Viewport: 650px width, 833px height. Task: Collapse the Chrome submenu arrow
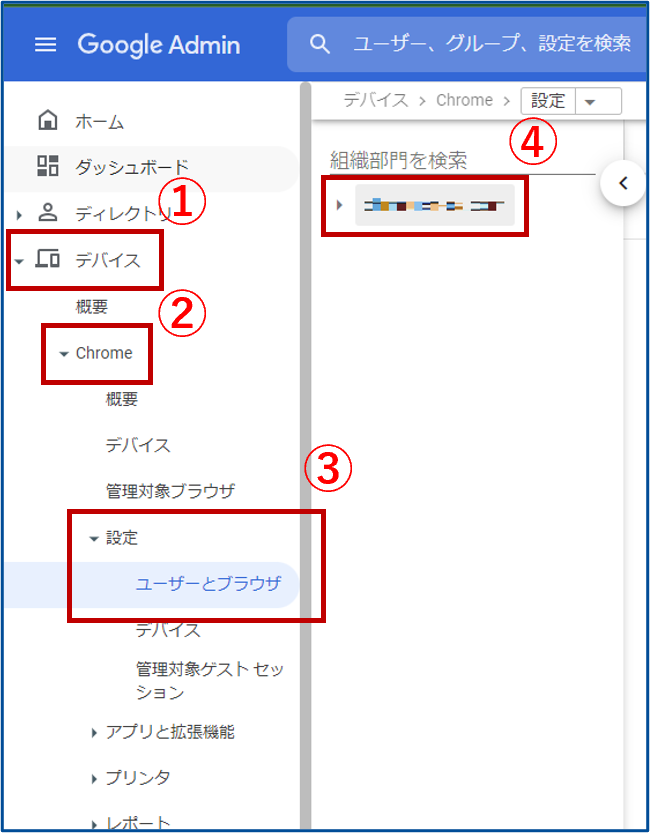pos(64,354)
